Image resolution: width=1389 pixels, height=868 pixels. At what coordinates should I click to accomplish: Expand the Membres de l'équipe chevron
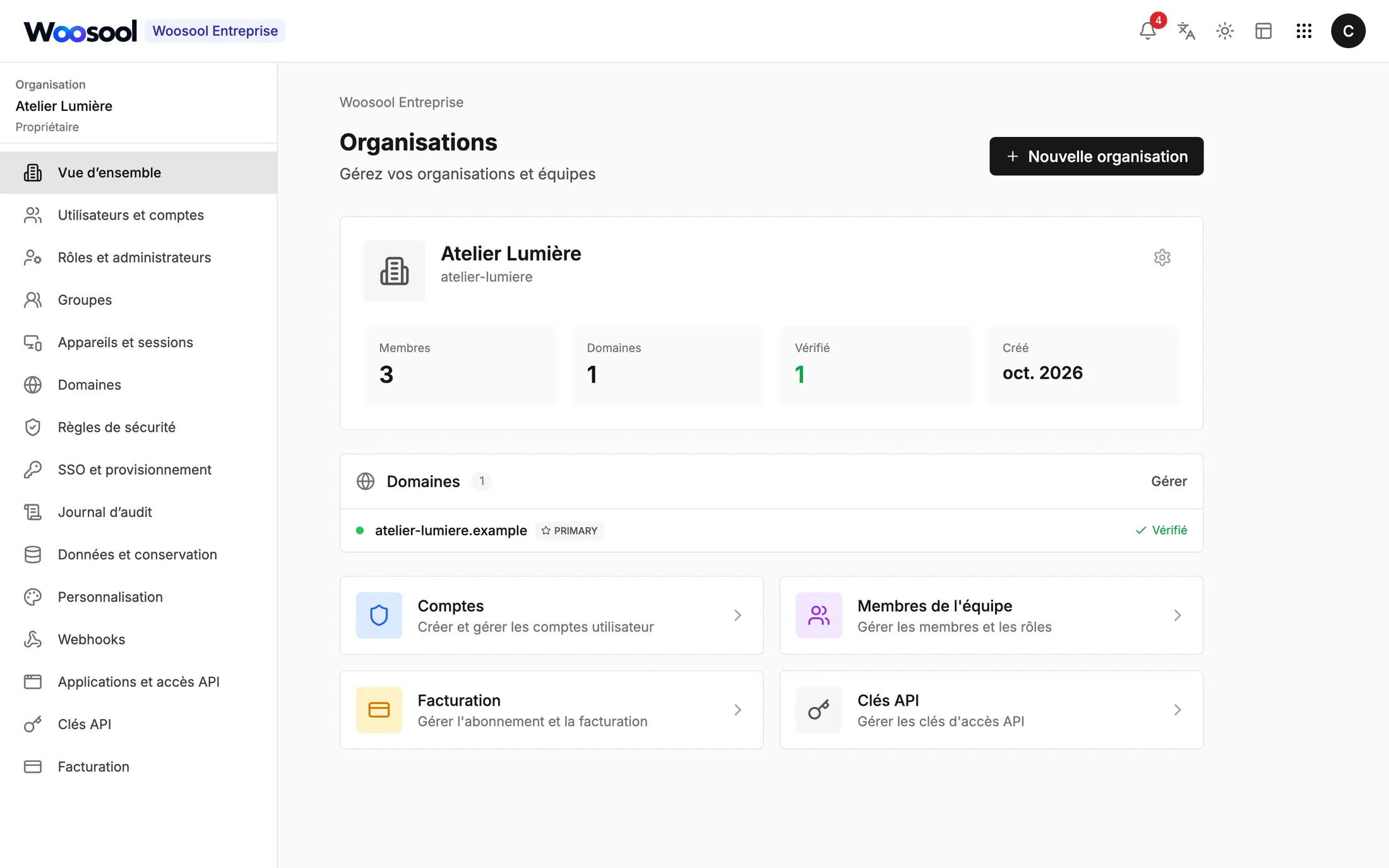(x=1177, y=615)
